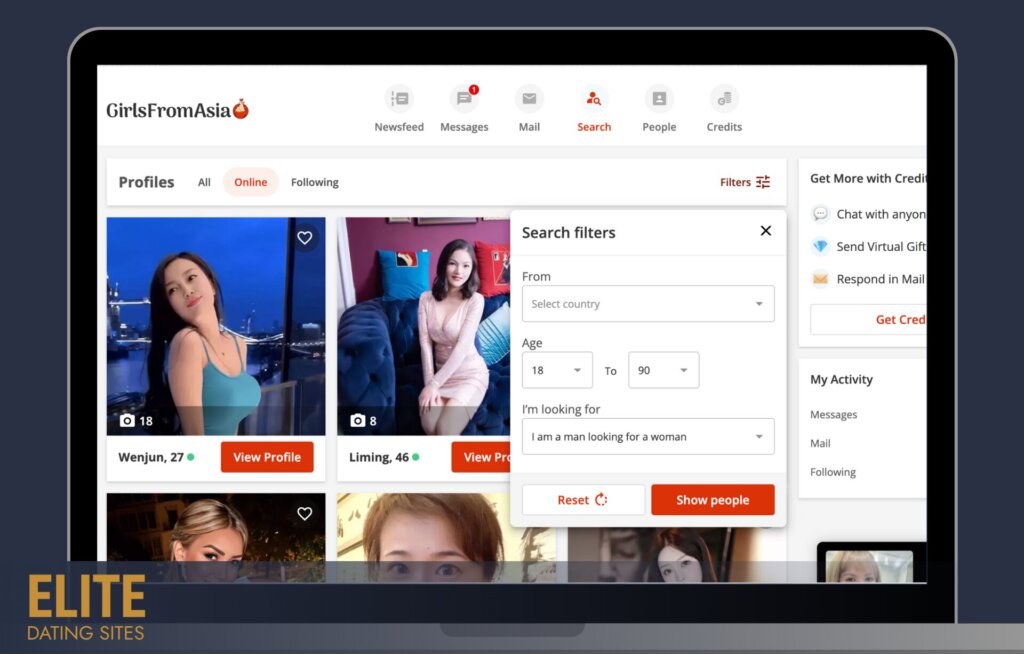Select the Following tab
The height and width of the screenshot is (654, 1024).
pyautogui.click(x=314, y=182)
